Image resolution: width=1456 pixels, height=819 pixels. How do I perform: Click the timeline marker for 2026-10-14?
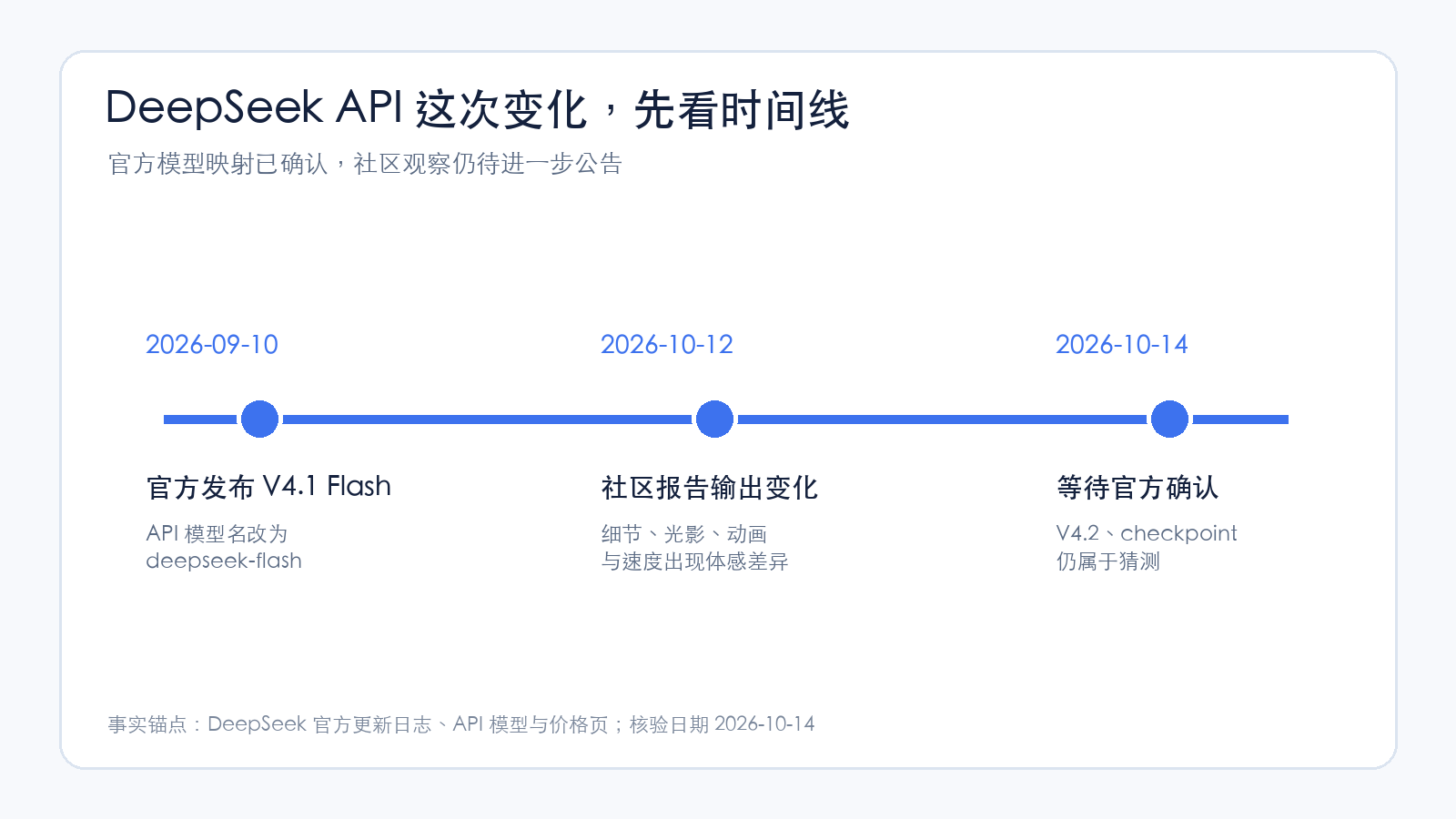1169,420
